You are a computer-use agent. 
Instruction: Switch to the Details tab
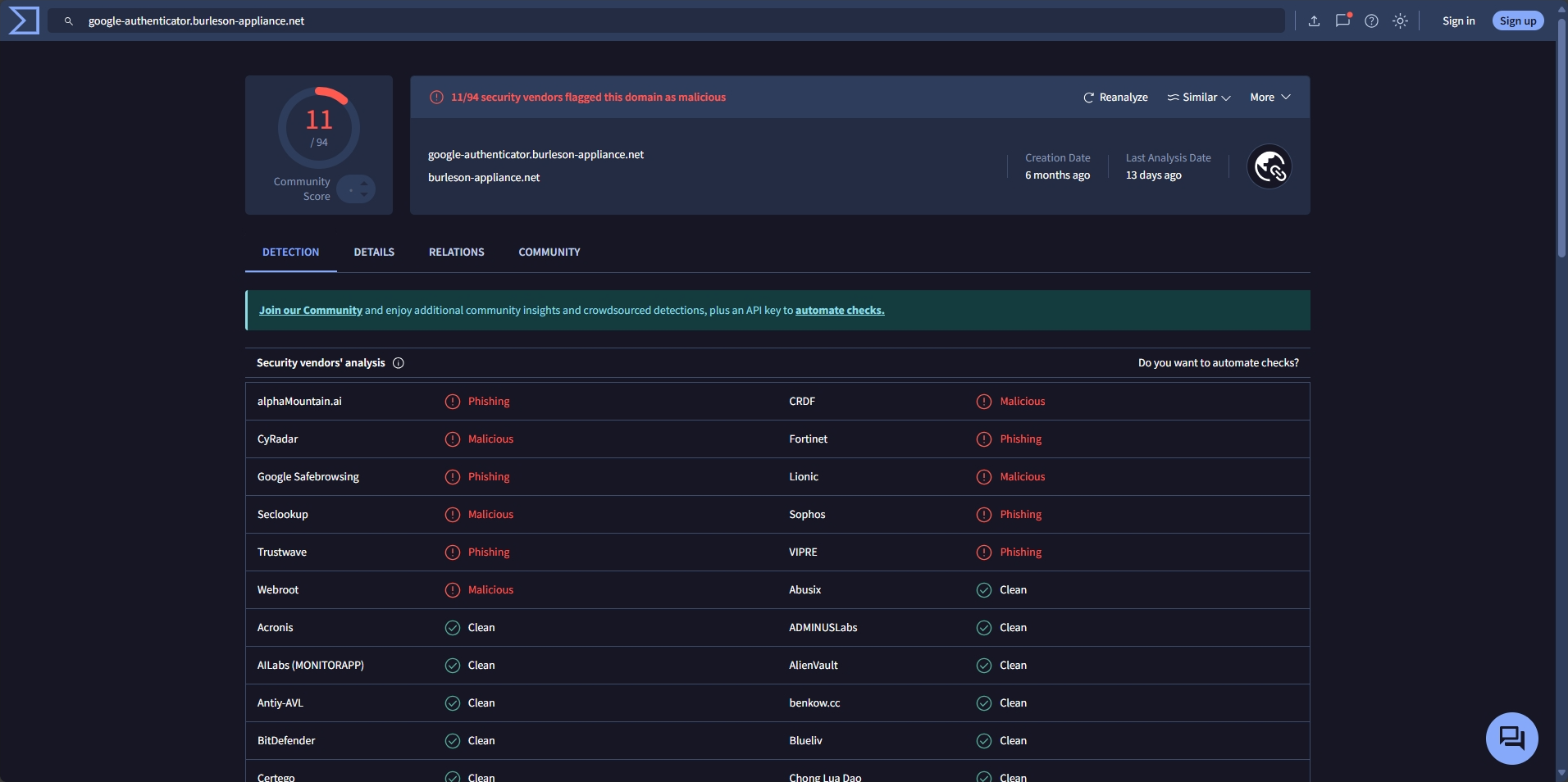[x=374, y=252]
